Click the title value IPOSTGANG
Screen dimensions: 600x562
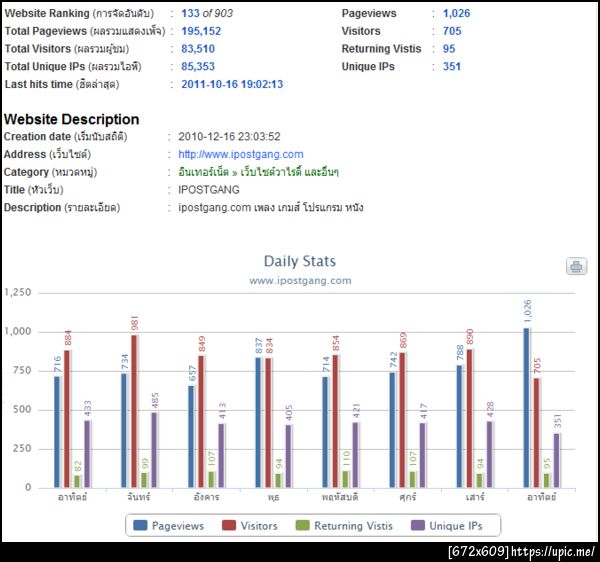(209, 190)
